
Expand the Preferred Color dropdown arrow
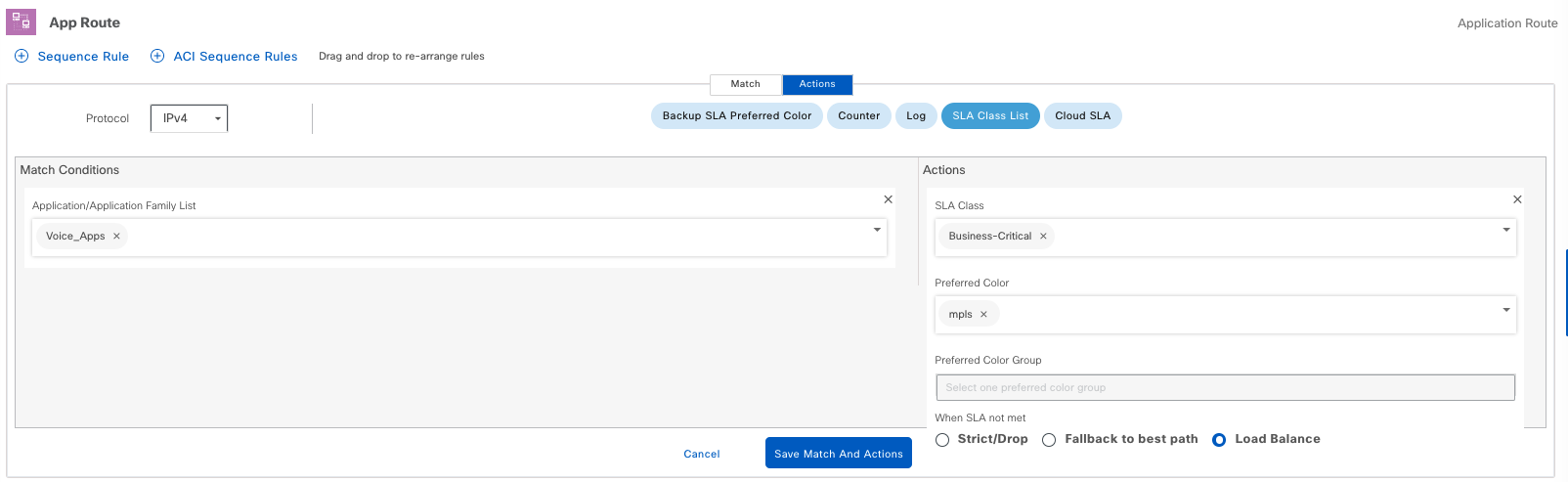click(x=1505, y=310)
